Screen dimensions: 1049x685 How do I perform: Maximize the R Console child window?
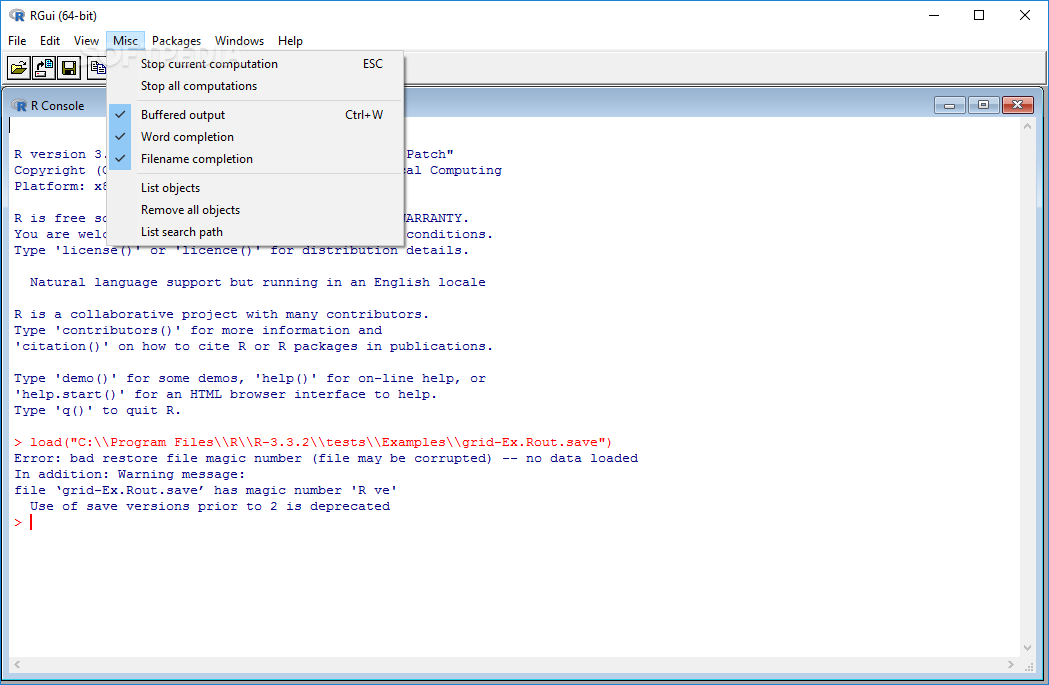pyautogui.click(x=983, y=105)
